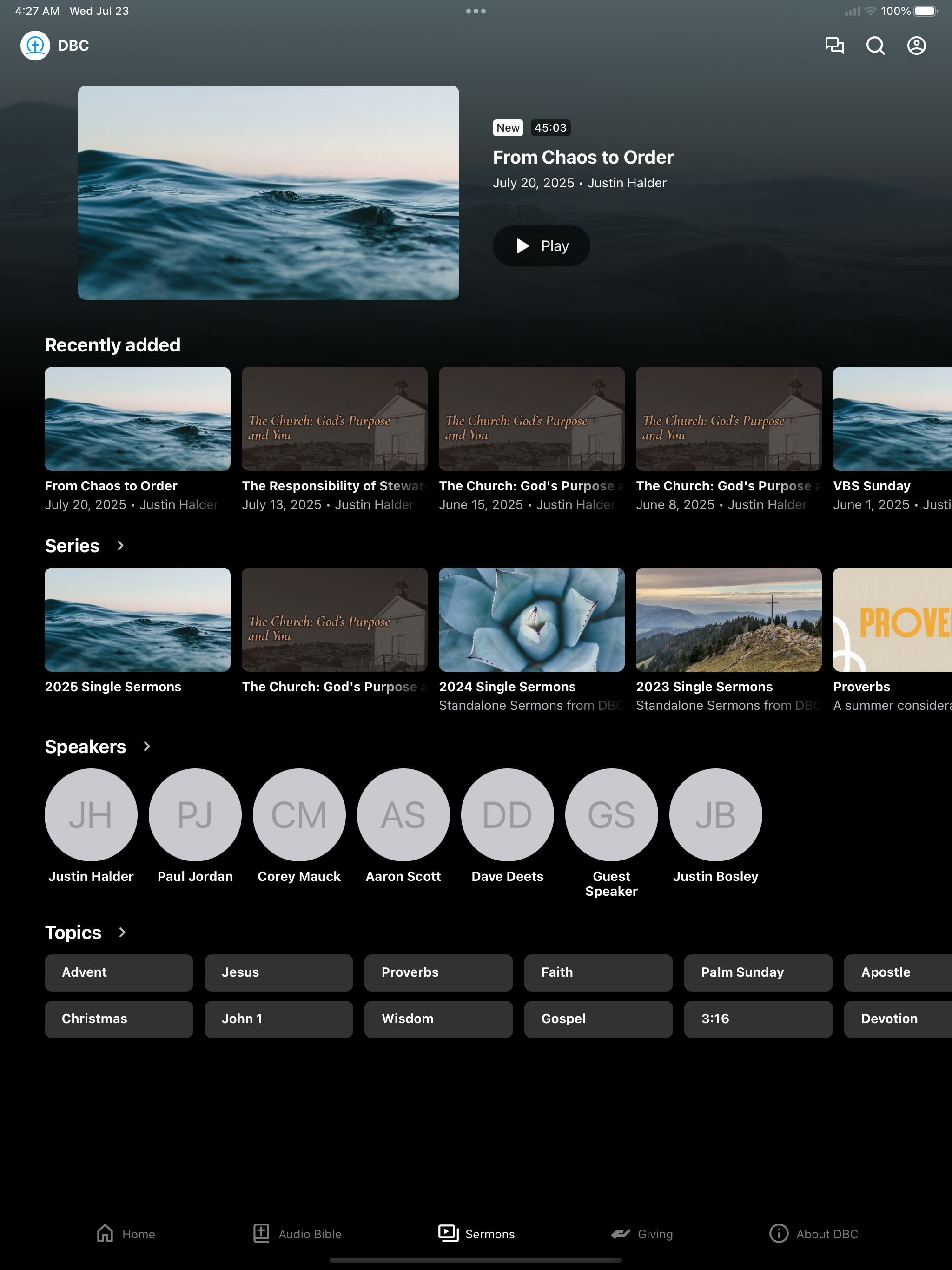The image size is (952, 1270).
Task: Select the Guest Speaker avatar
Action: (x=612, y=815)
